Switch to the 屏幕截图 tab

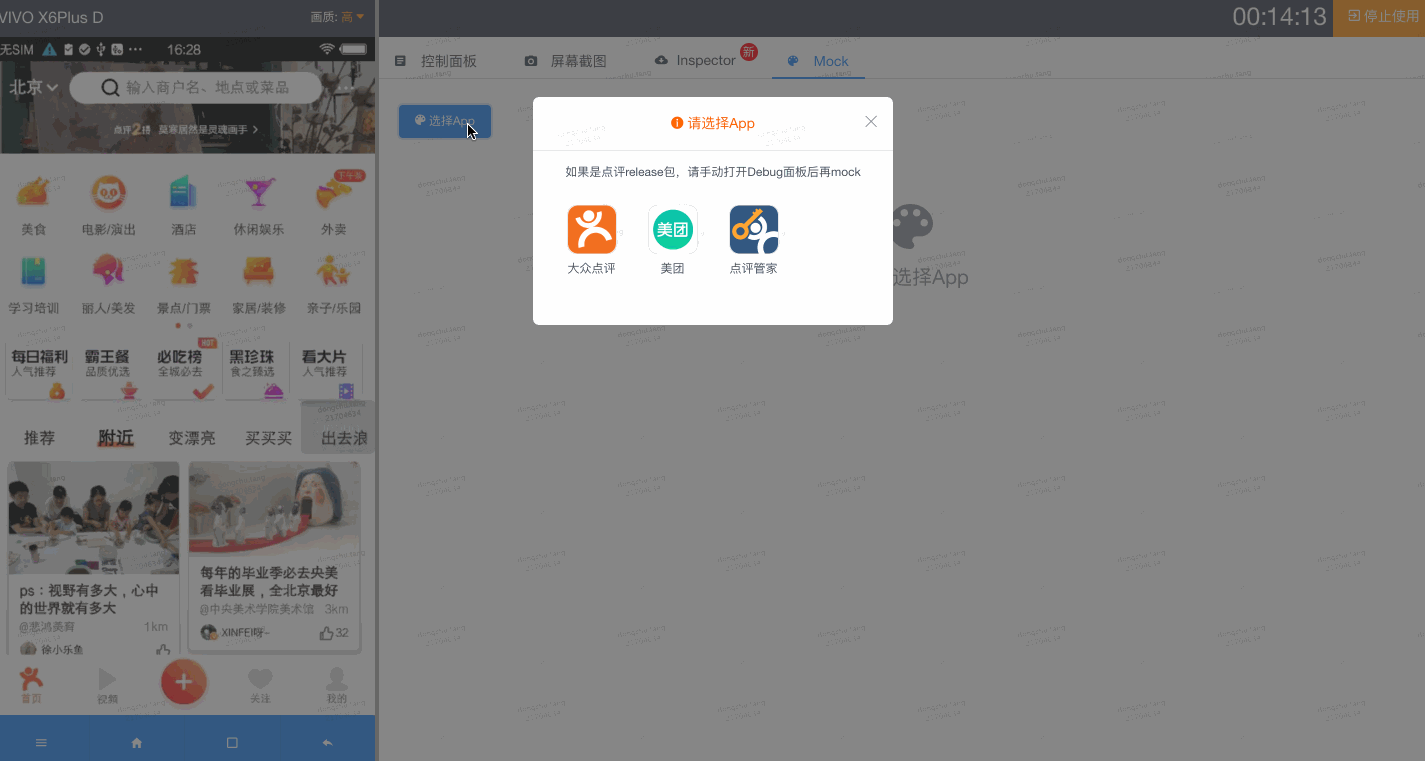pyautogui.click(x=566, y=61)
